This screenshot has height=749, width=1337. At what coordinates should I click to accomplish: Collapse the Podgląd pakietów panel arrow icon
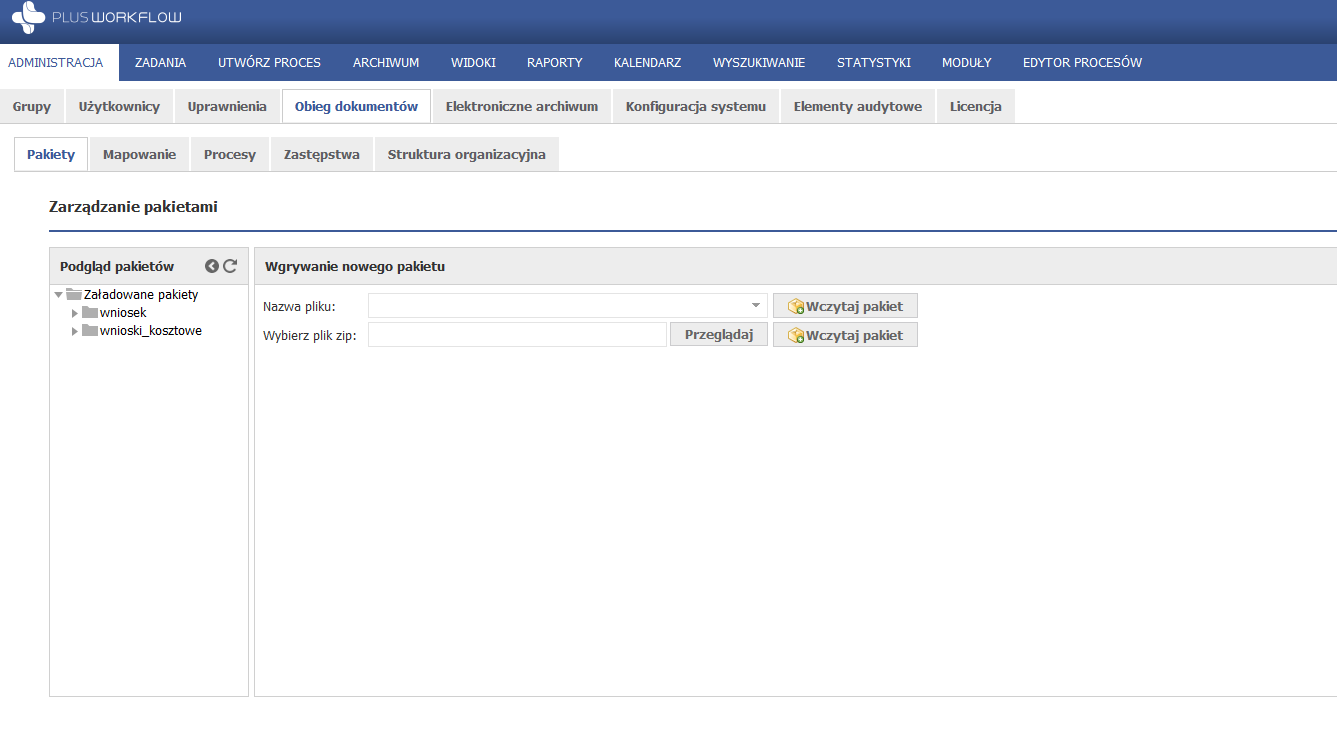point(212,266)
